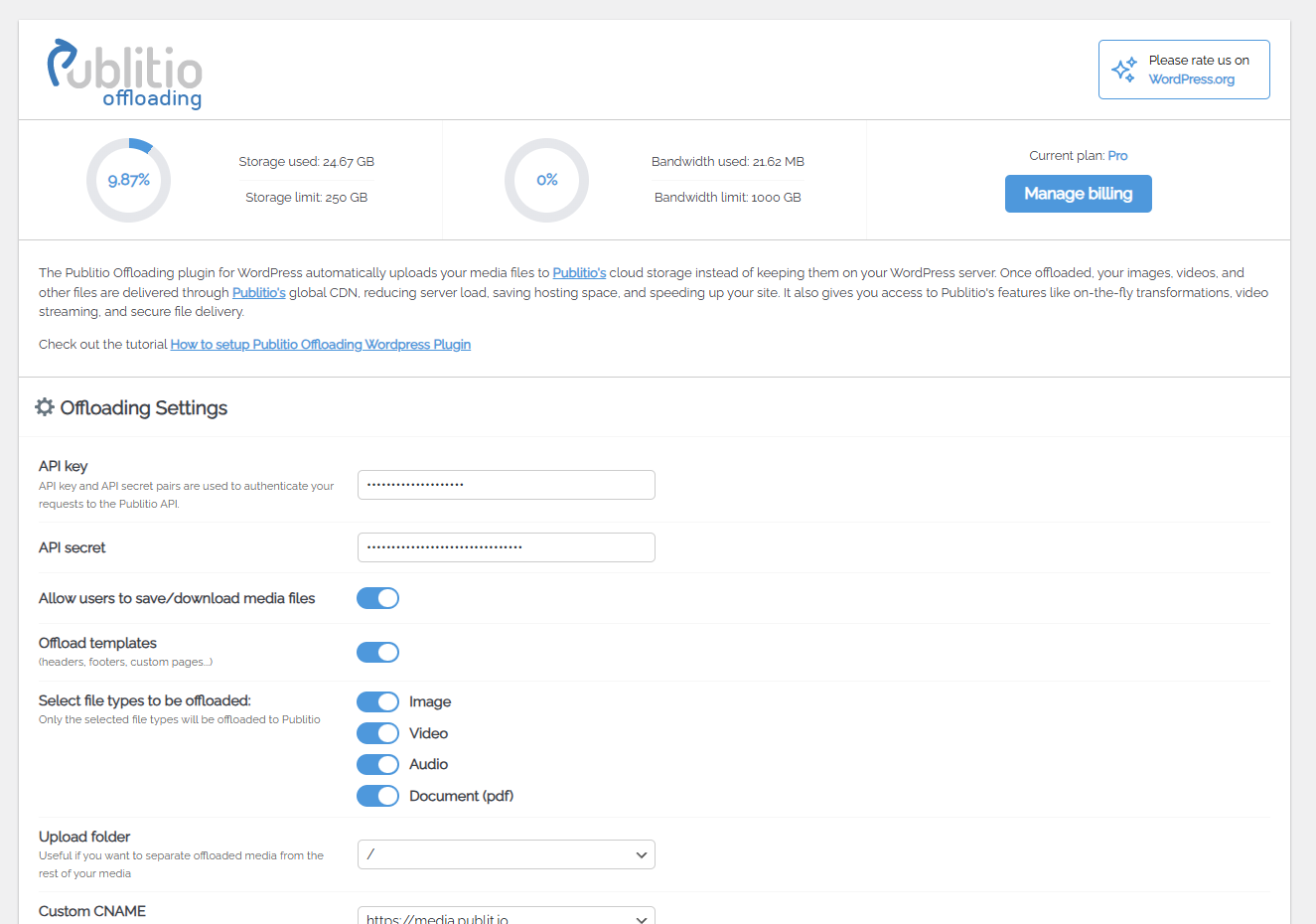The width and height of the screenshot is (1316, 924).
Task: Turn off Image file type offloading
Action: pos(377,702)
